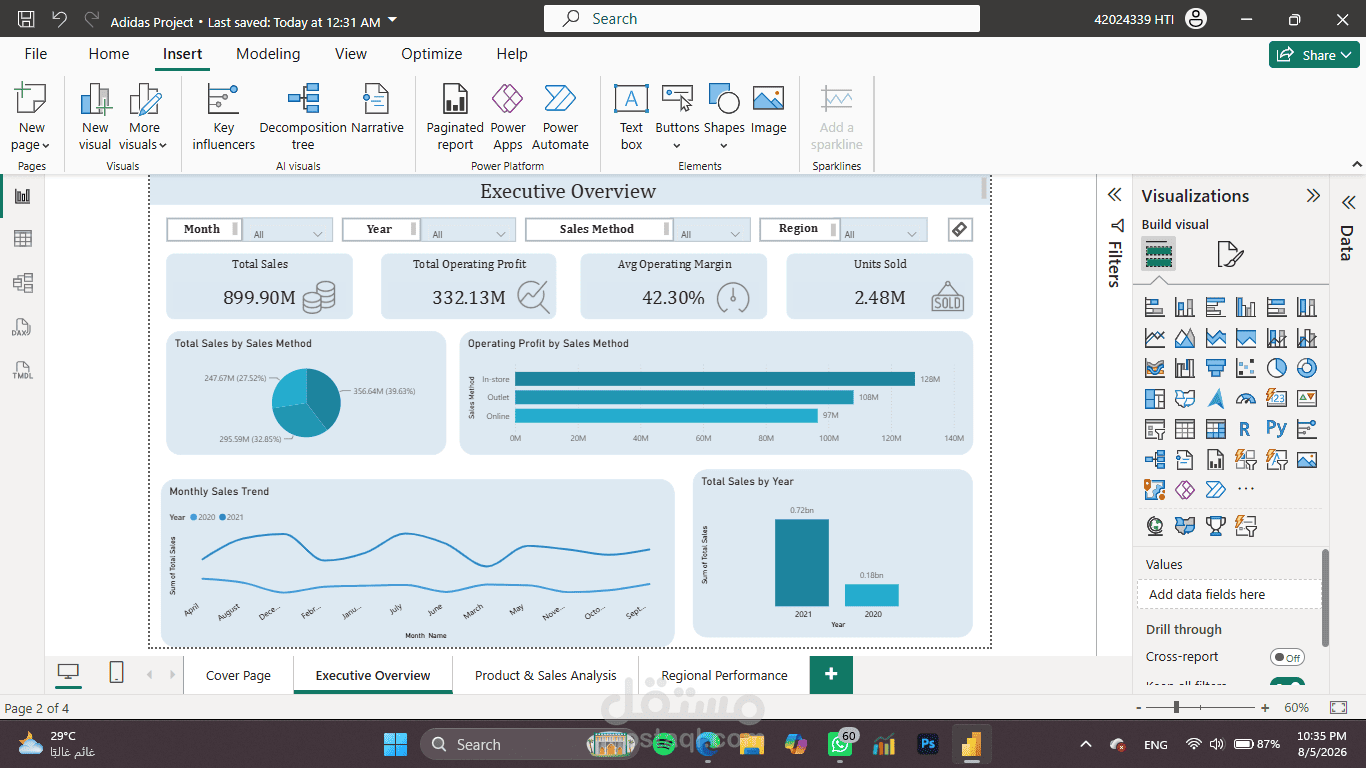This screenshot has height=768, width=1366.
Task: Choose the Matrix visualization icon
Action: [x=1215, y=429]
